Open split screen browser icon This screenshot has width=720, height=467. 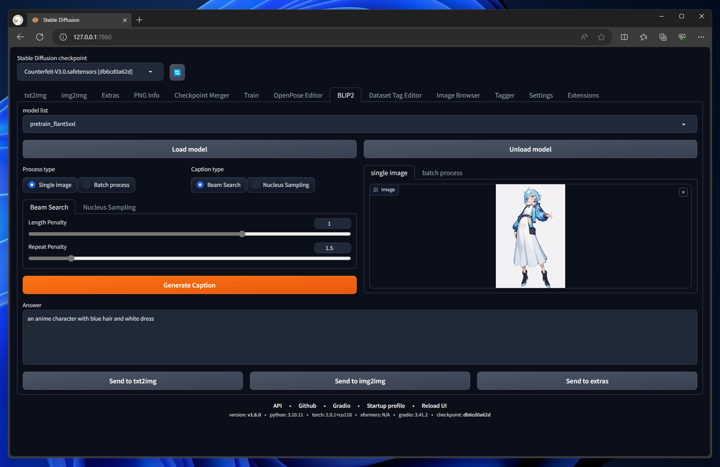click(624, 37)
